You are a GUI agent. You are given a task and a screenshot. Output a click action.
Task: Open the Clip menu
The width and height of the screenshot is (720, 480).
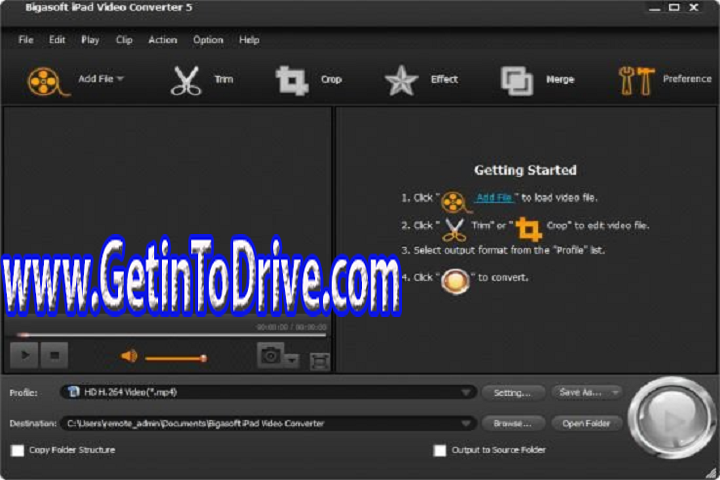click(x=124, y=40)
